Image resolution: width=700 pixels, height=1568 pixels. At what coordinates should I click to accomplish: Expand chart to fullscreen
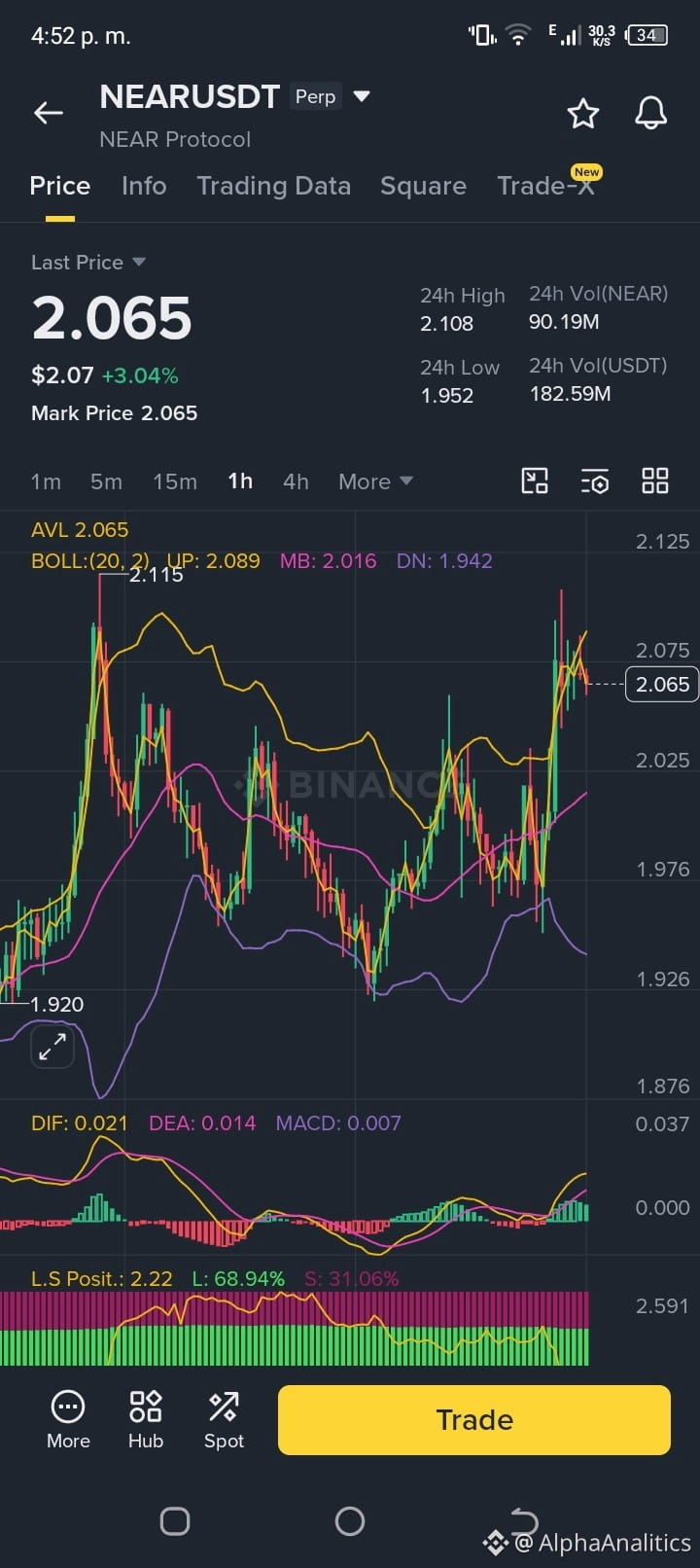pyautogui.click(x=52, y=1047)
